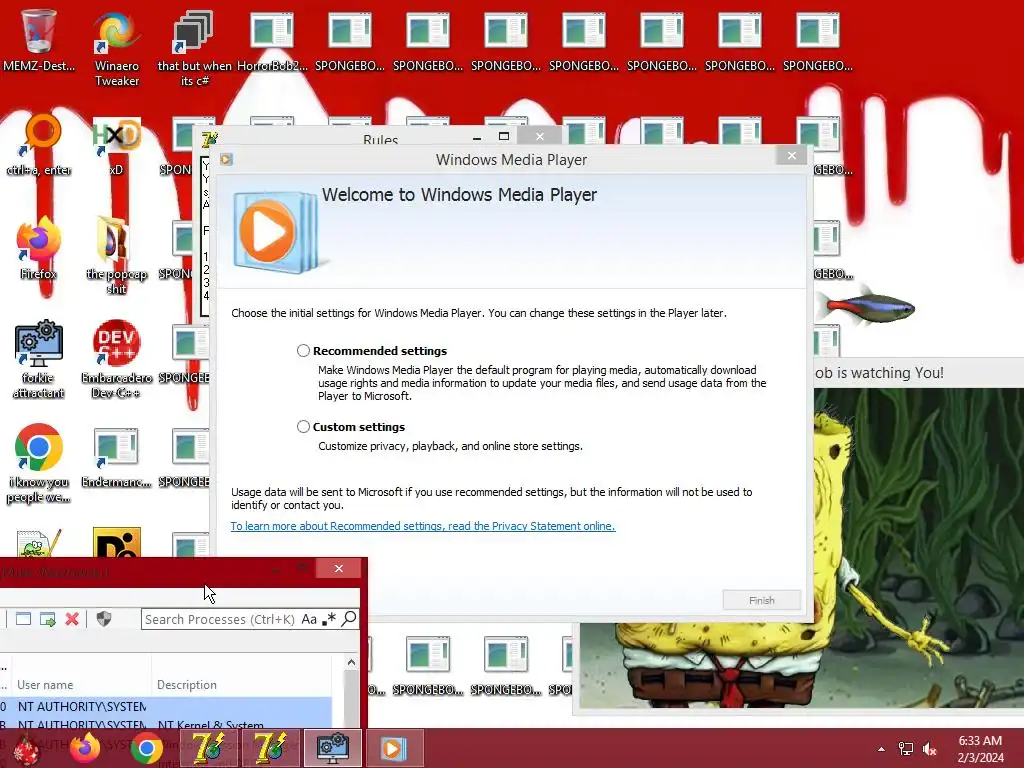The image size is (1024, 768).
Task: Click the shield icon in process toolbar
Action: [104, 619]
